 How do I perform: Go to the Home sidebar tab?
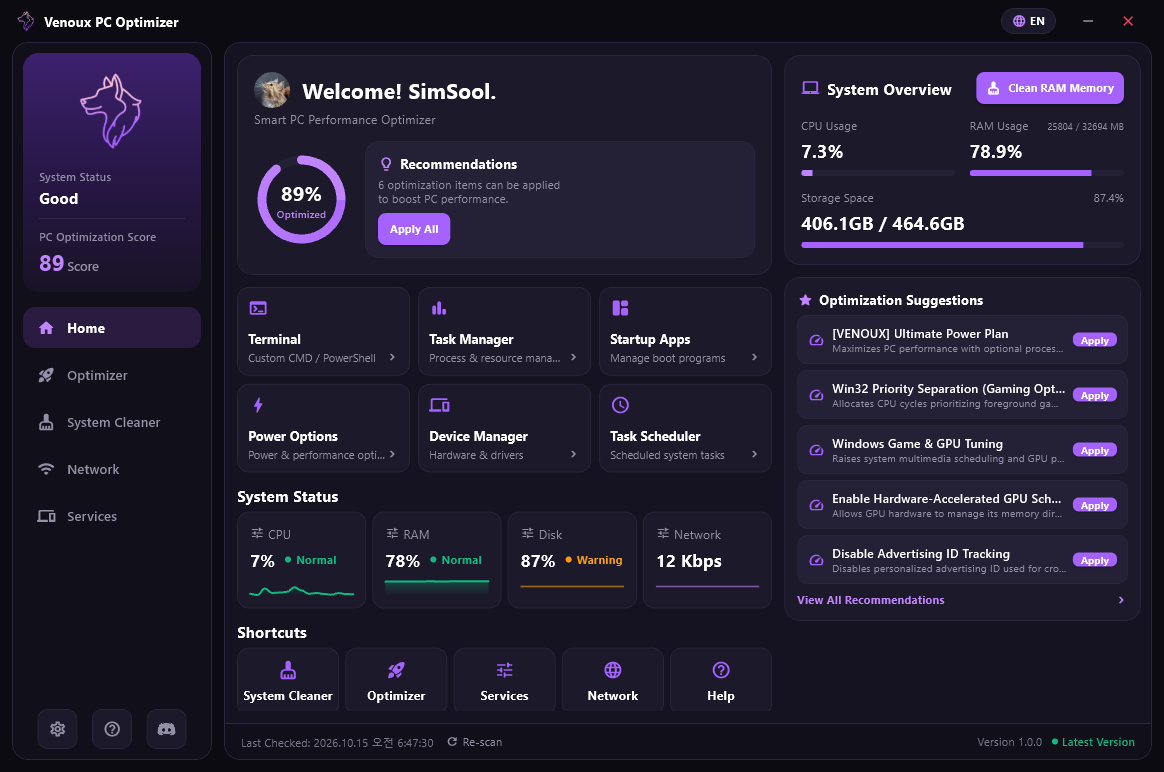112,328
